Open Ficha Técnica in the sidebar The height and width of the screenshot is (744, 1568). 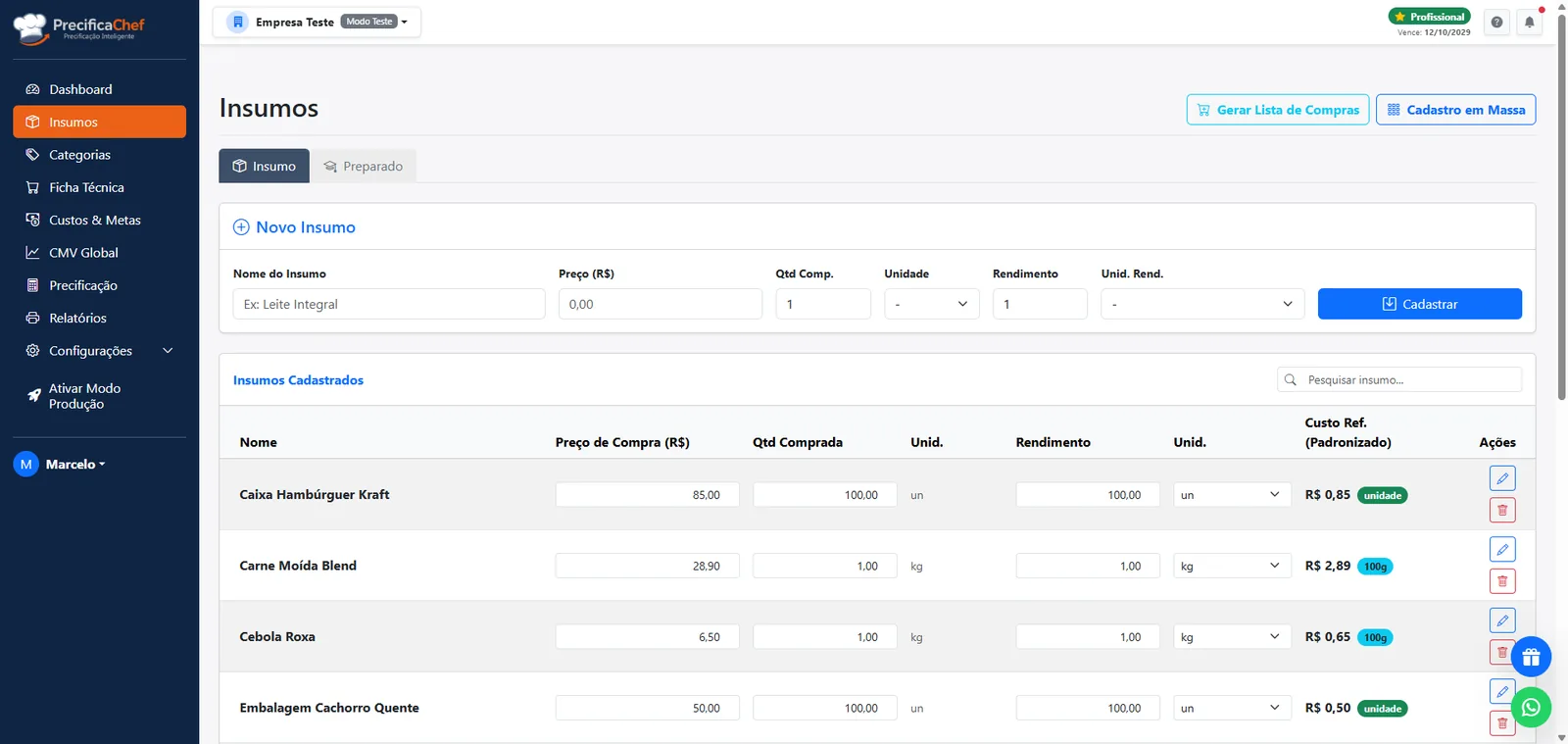pos(99,187)
